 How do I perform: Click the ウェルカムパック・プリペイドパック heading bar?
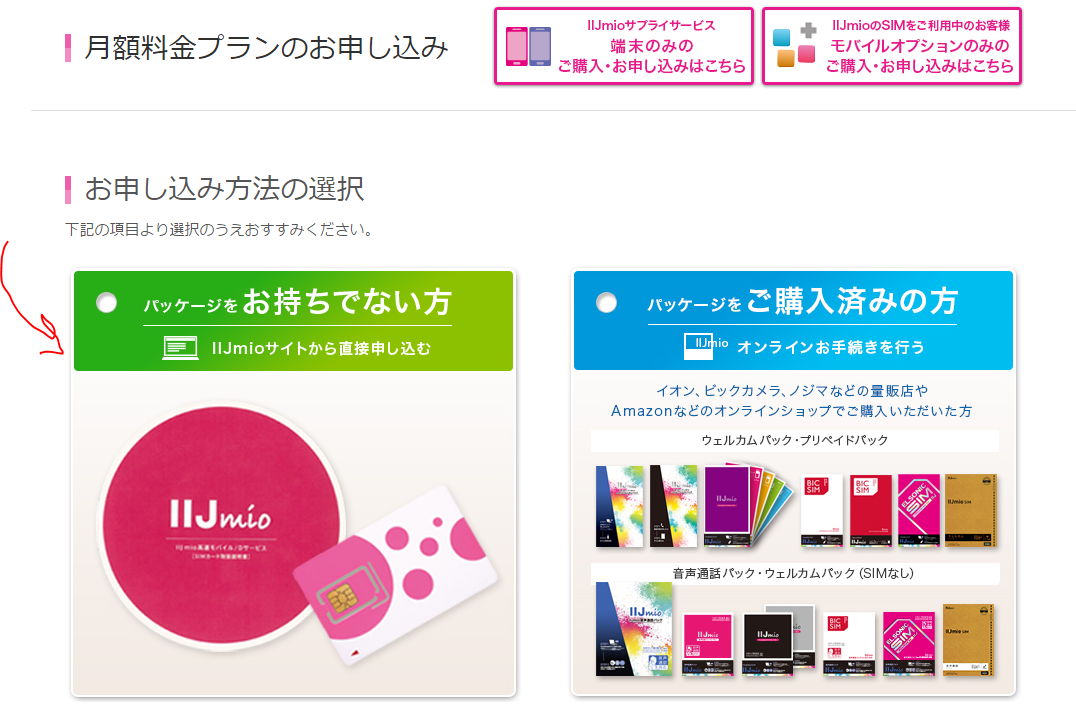[x=795, y=440]
